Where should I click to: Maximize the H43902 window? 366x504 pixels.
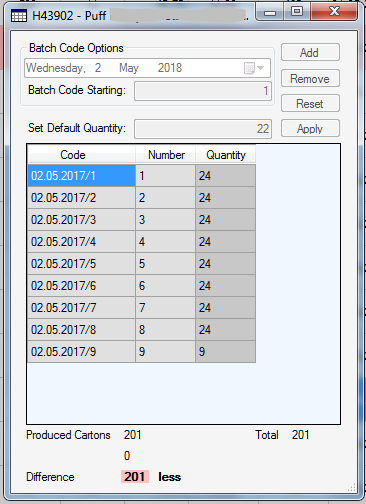click(297, 12)
